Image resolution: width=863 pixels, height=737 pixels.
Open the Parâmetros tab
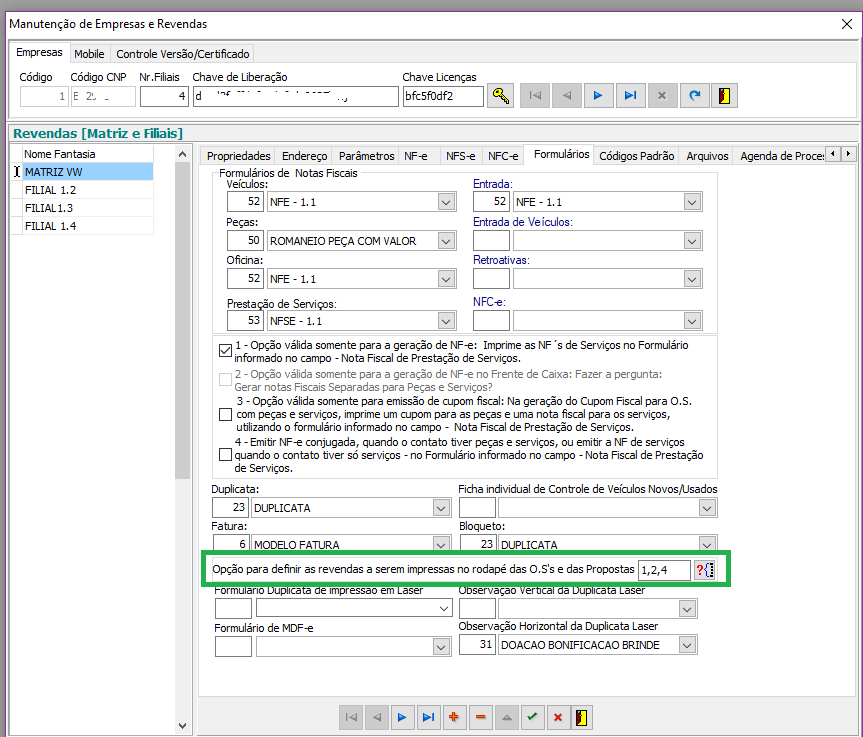click(367, 156)
